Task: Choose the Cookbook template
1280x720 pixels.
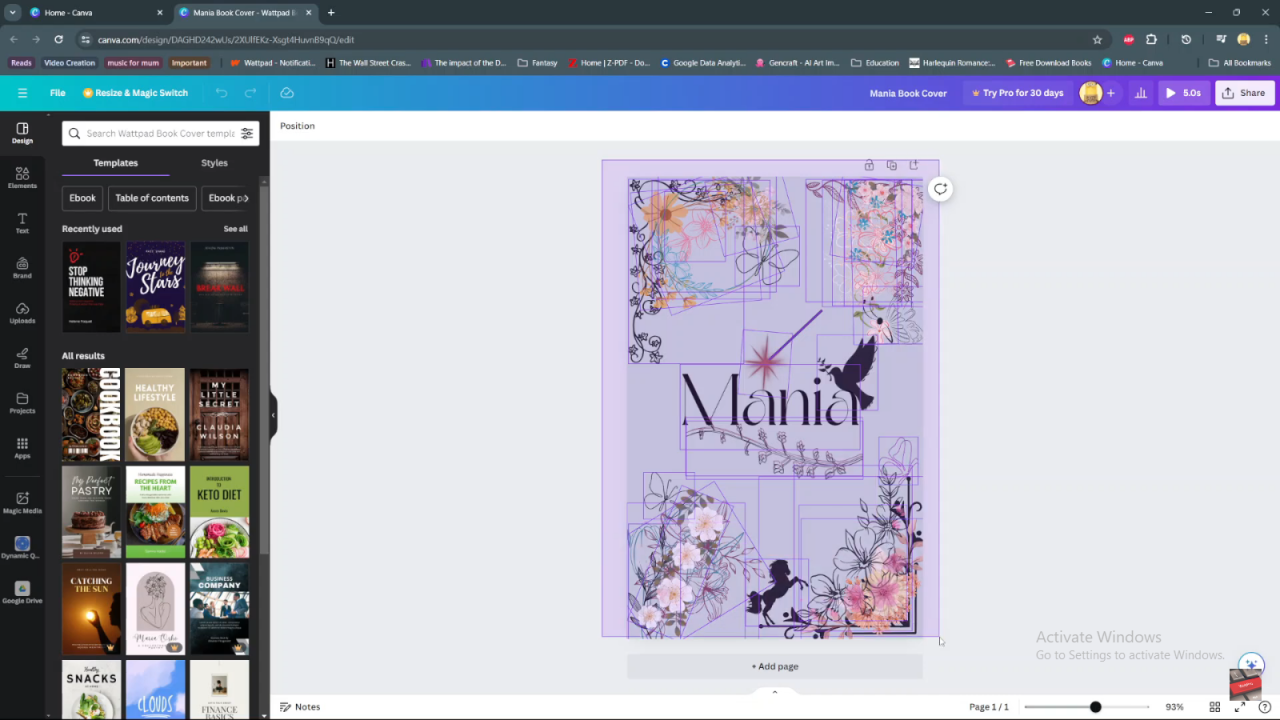Action: pyautogui.click(x=91, y=414)
